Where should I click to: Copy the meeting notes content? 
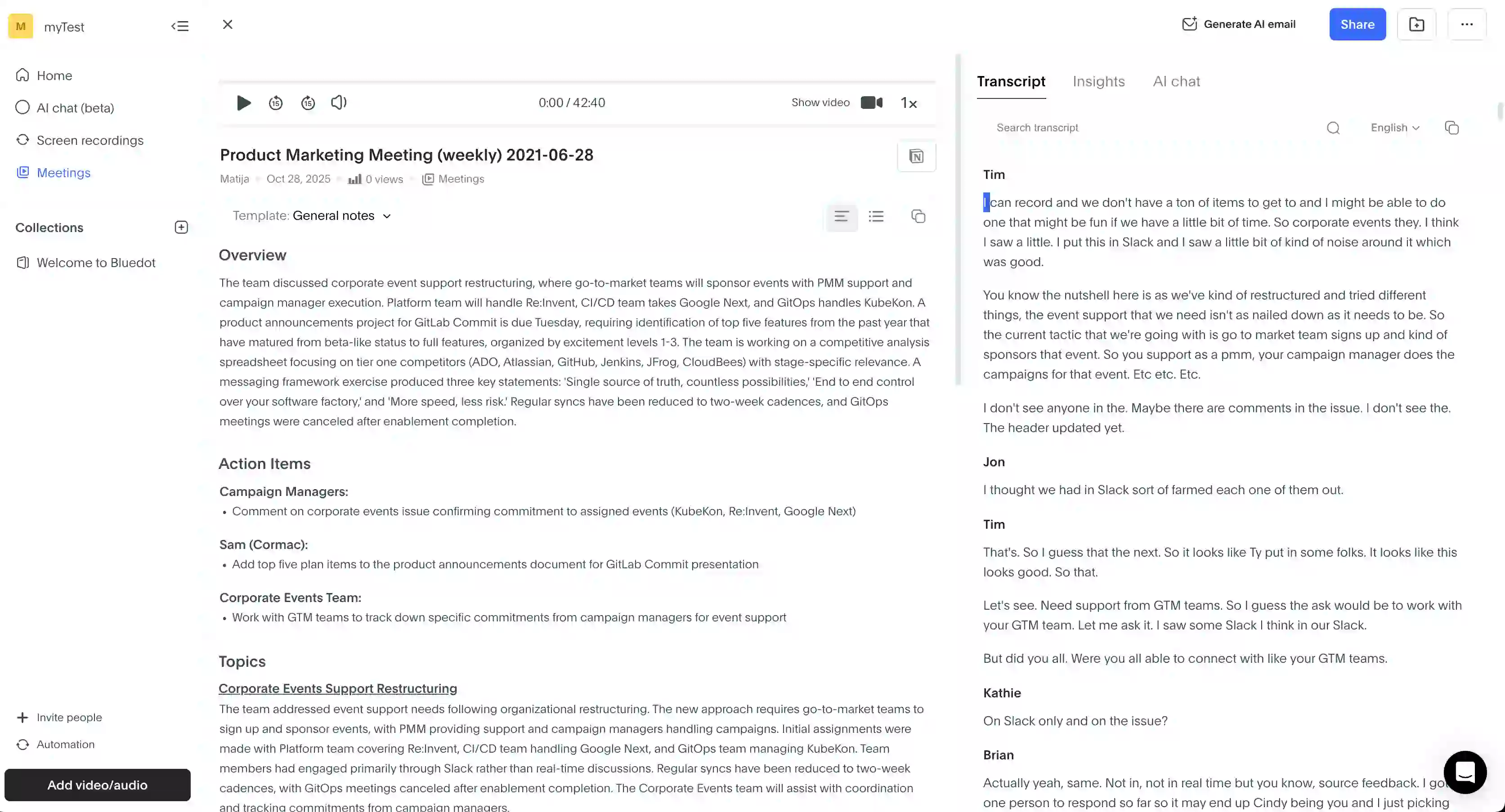tap(918, 216)
